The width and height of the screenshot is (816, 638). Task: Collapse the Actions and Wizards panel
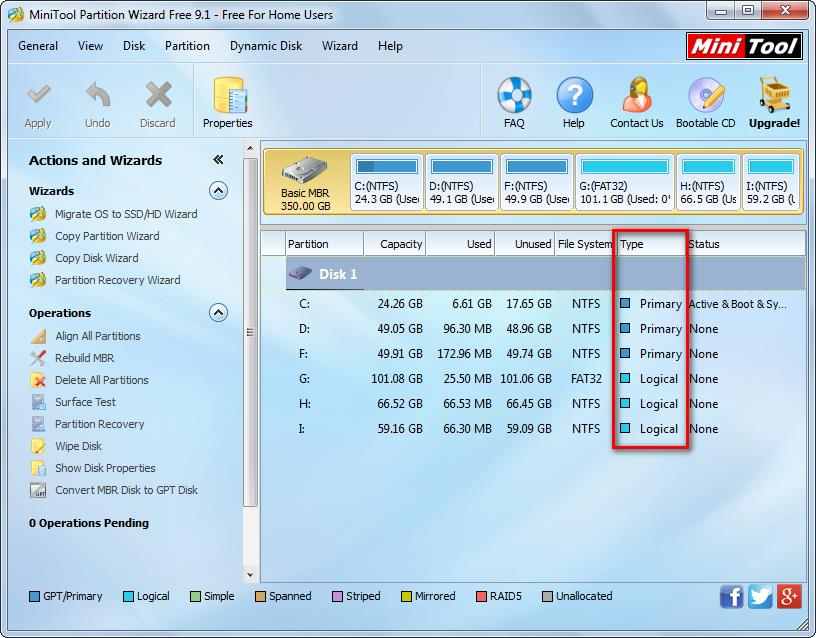point(218,160)
